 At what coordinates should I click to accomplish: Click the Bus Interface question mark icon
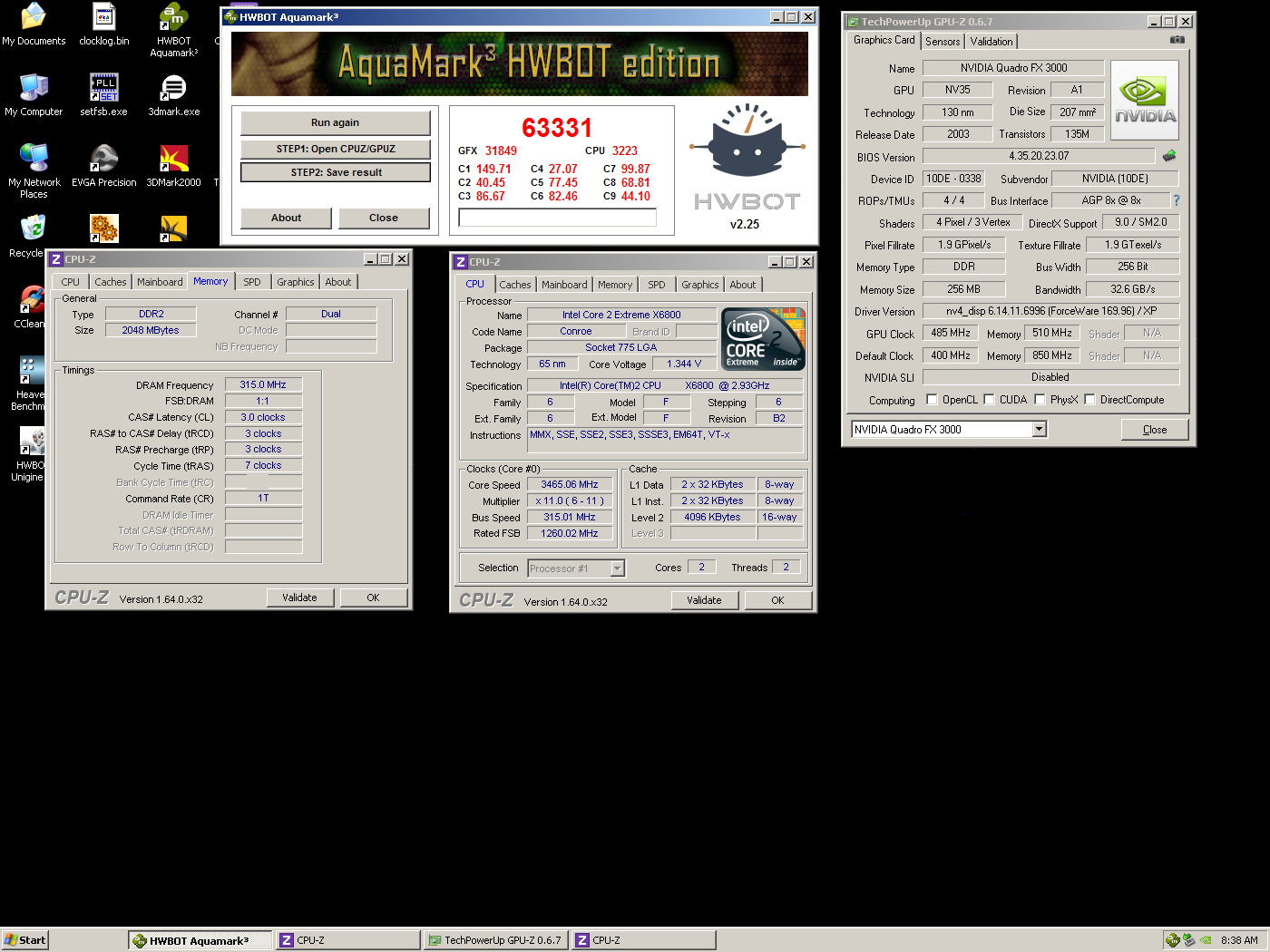point(1177,200)
